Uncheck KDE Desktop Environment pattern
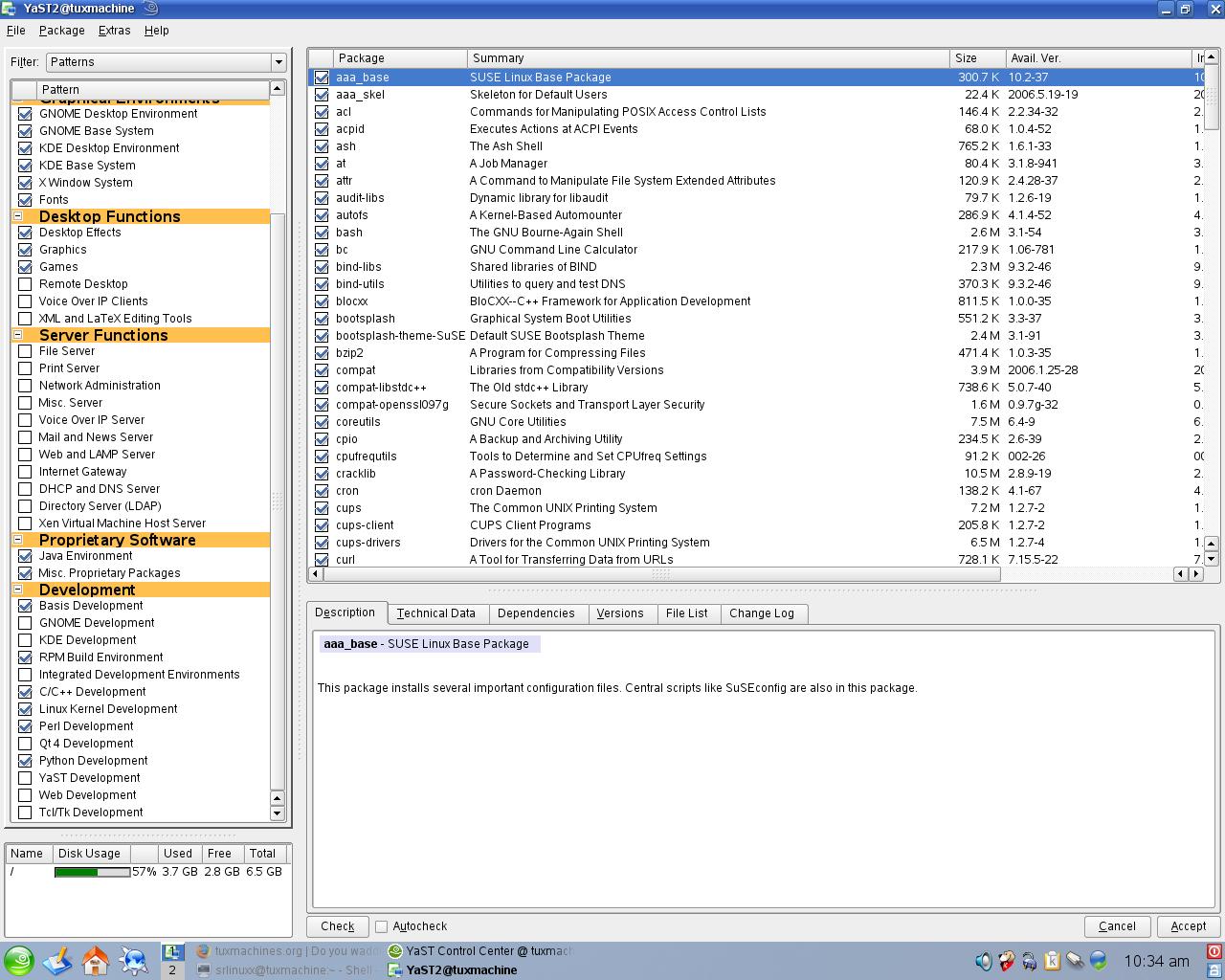 coord(25,148)
